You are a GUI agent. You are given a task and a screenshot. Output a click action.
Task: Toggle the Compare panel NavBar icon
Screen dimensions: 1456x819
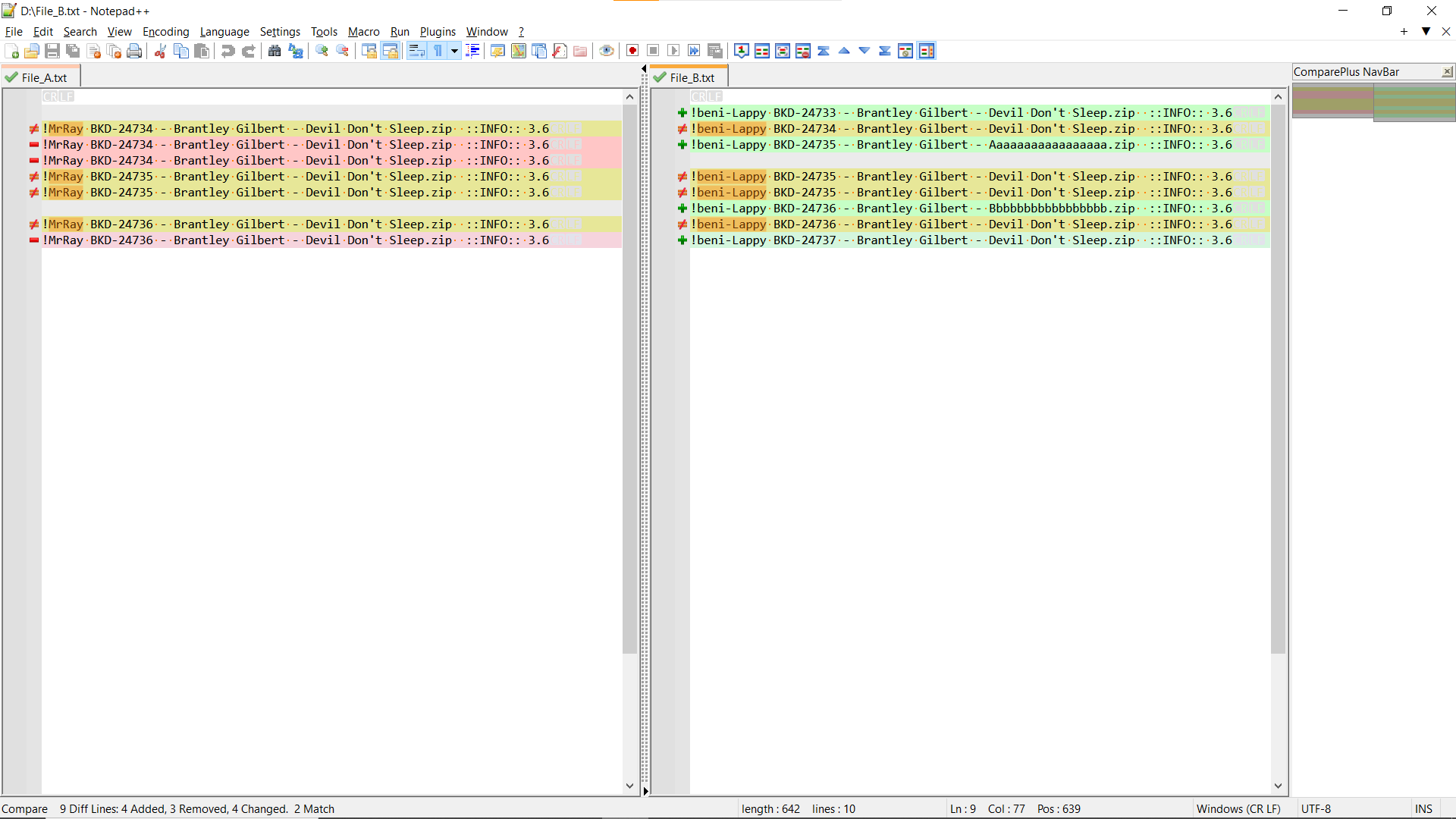point(926,51)
